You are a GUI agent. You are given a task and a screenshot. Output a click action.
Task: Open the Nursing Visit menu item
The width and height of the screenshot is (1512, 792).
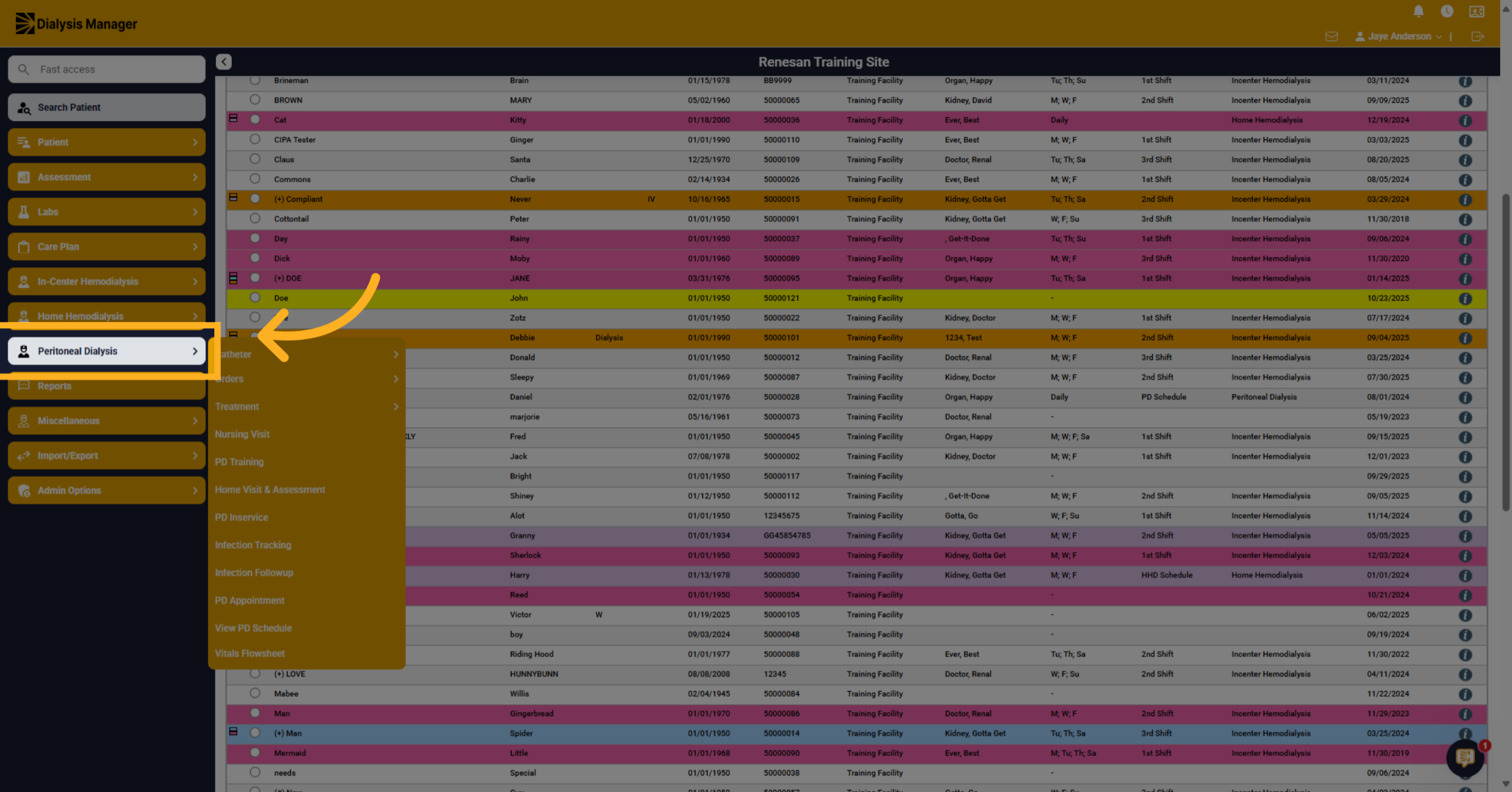[x=242, y=435]
